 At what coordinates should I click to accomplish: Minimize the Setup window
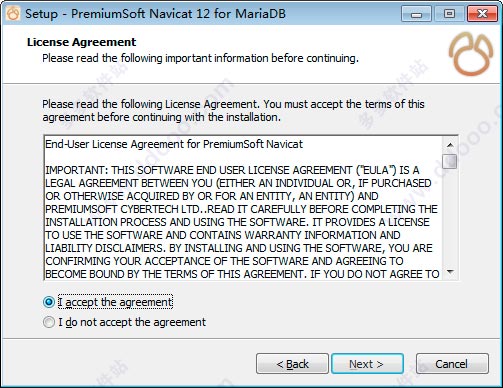click(416, 14)
